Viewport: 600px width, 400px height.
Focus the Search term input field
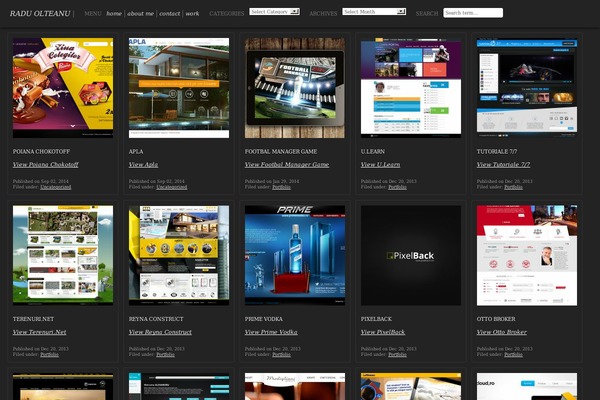473,13
